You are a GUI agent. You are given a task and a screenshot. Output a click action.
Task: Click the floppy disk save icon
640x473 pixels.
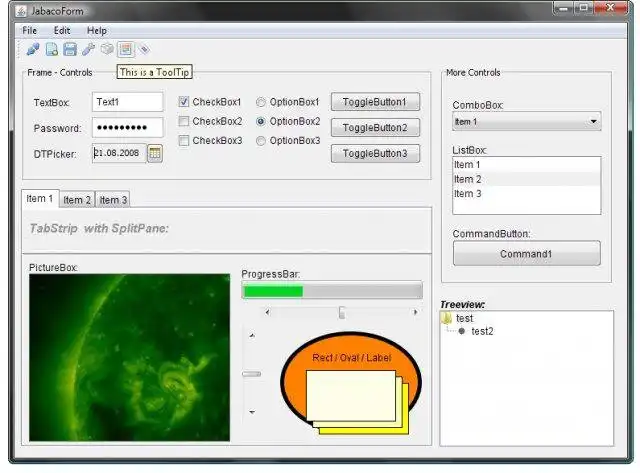tap(70, 50)
